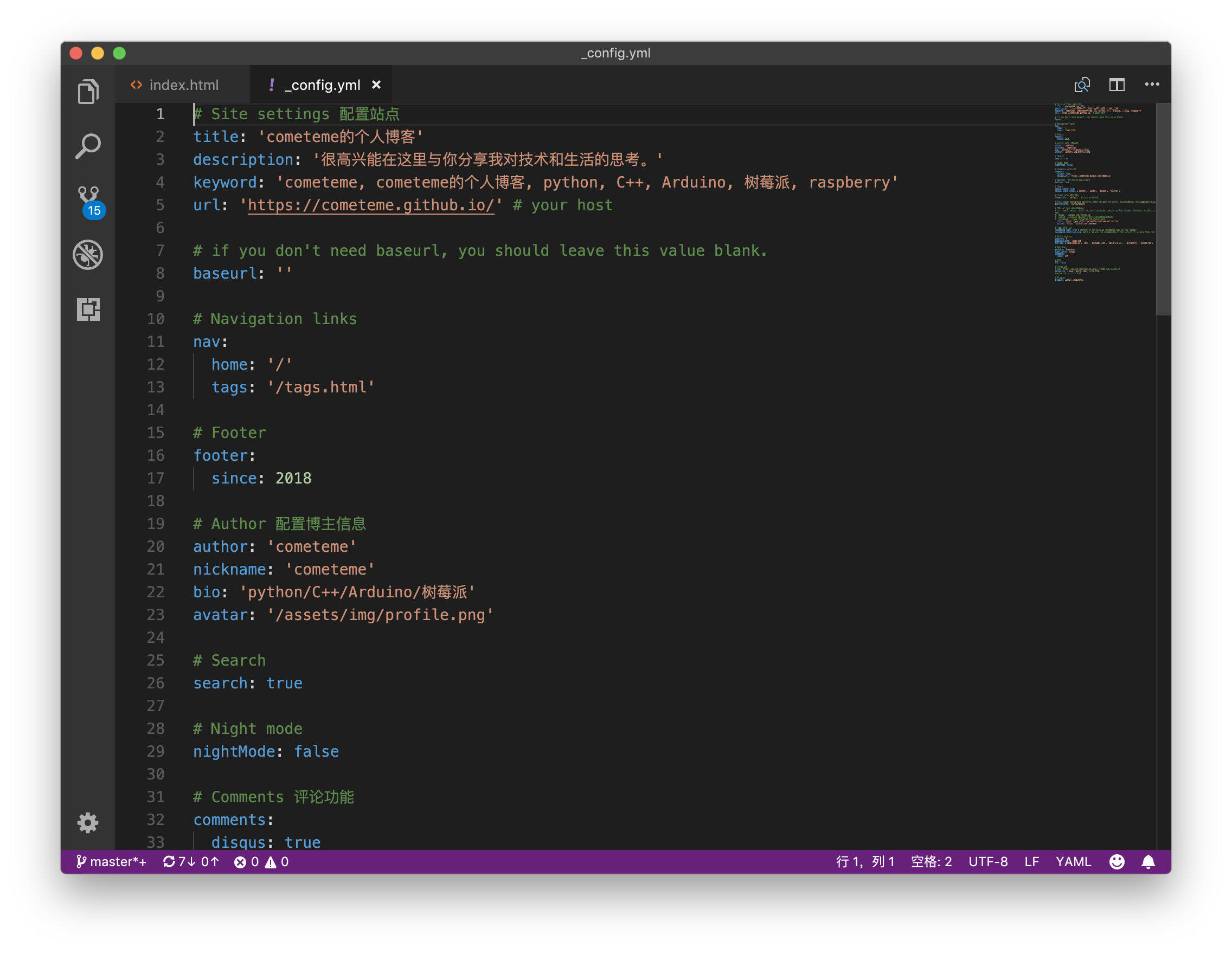Click the 'bio' key on line 22

pyautogui.click(x=207, y=592)
